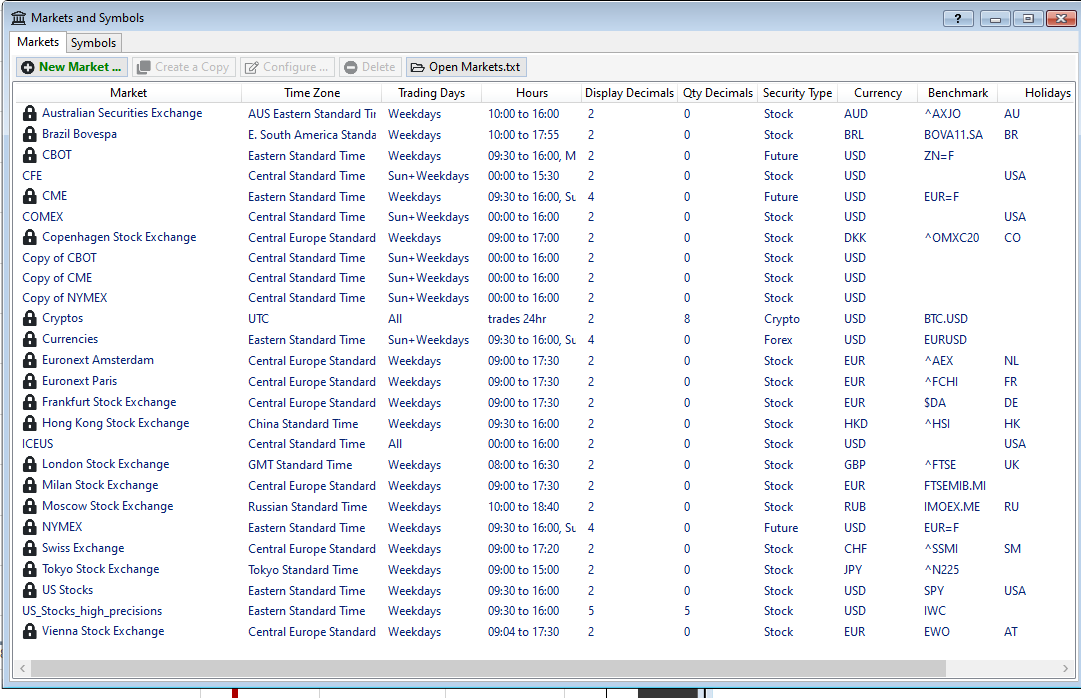Image resolution: width=1081 pixels, height=698 pixels.
Task: Click the lock icon beside Hong Kong Stock Exchange
Action: tap(30, 423)
